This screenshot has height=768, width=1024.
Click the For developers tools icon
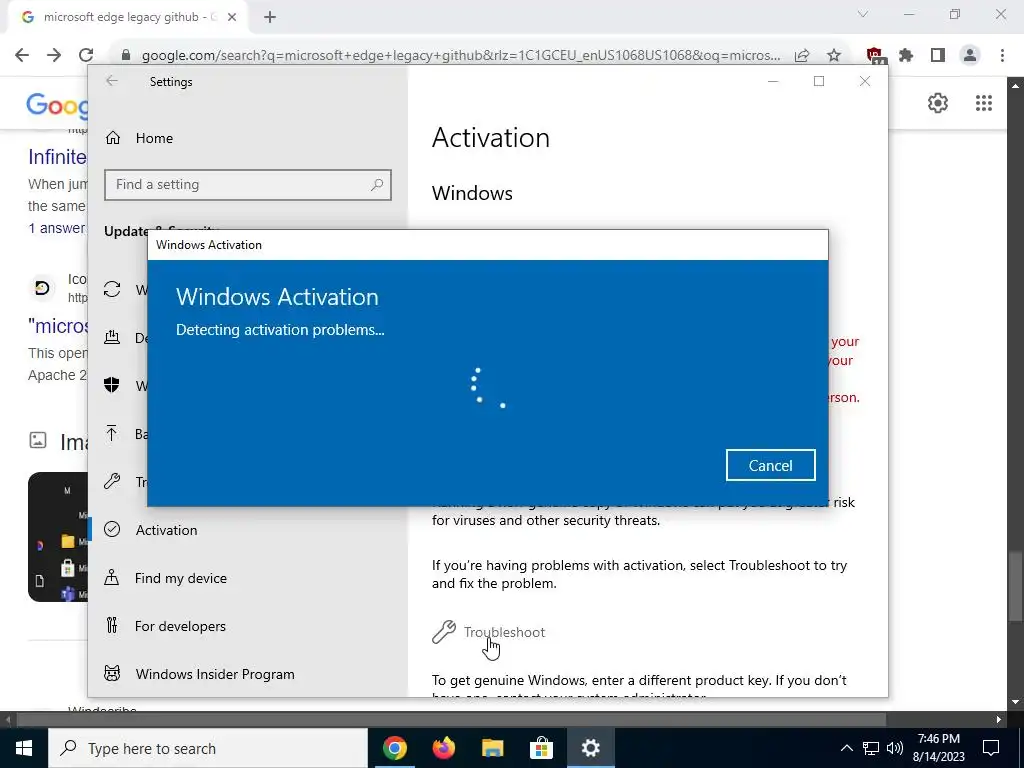(x=112, y=626)
